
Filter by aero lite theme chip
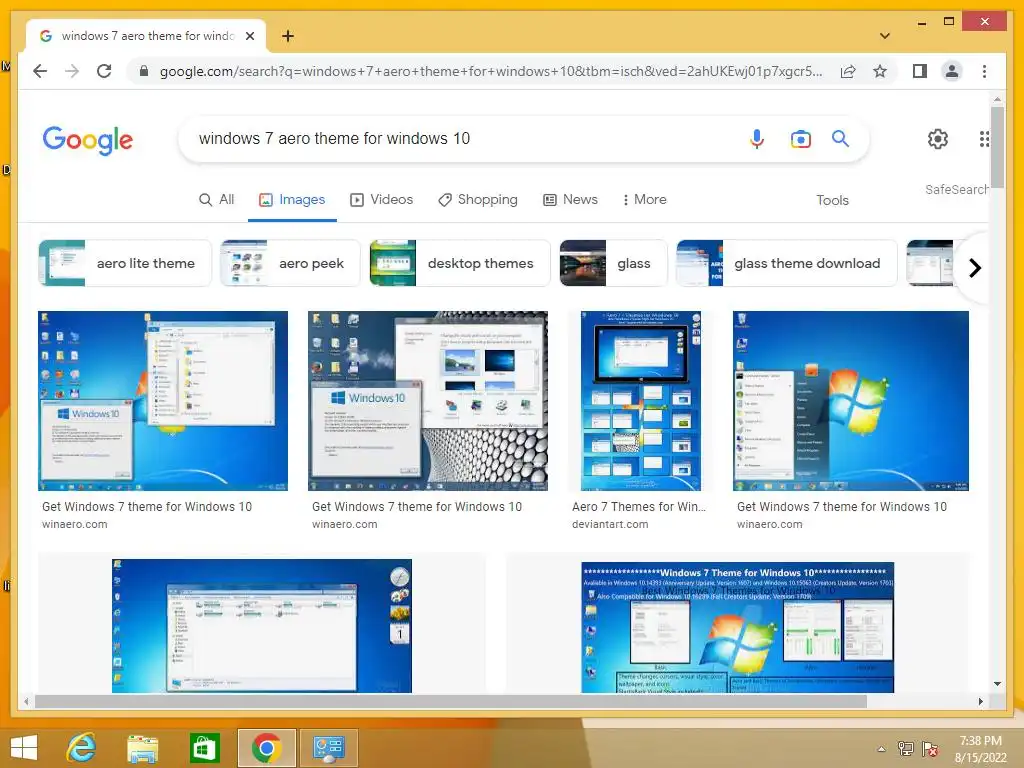click(125, 263)
